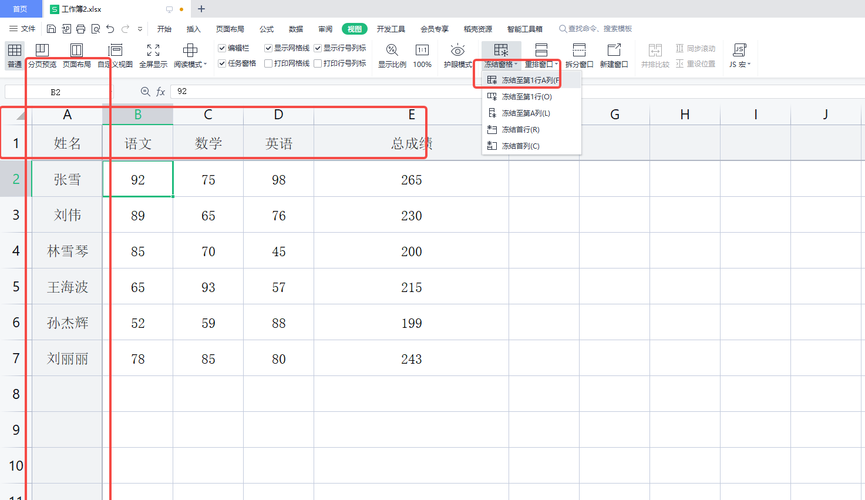Open the 阅读模式 dropdown

point(190,55)
